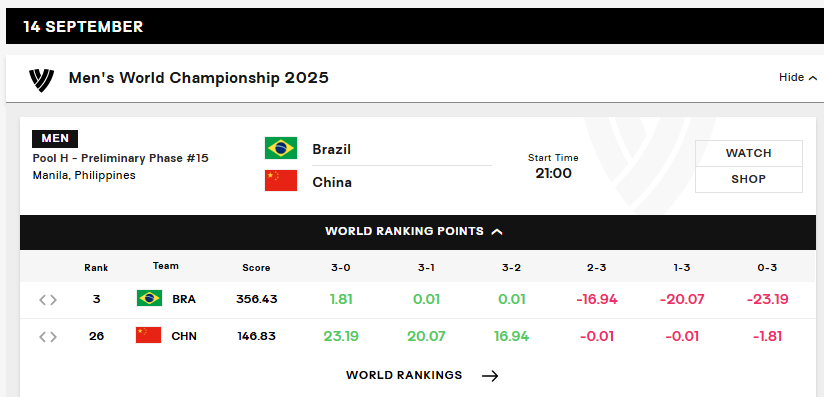Image resolution: width=824 pixels, height=397 pixels.
Task: Click the Men's World Championship 2025 title
Action: [x=199, y=78]
